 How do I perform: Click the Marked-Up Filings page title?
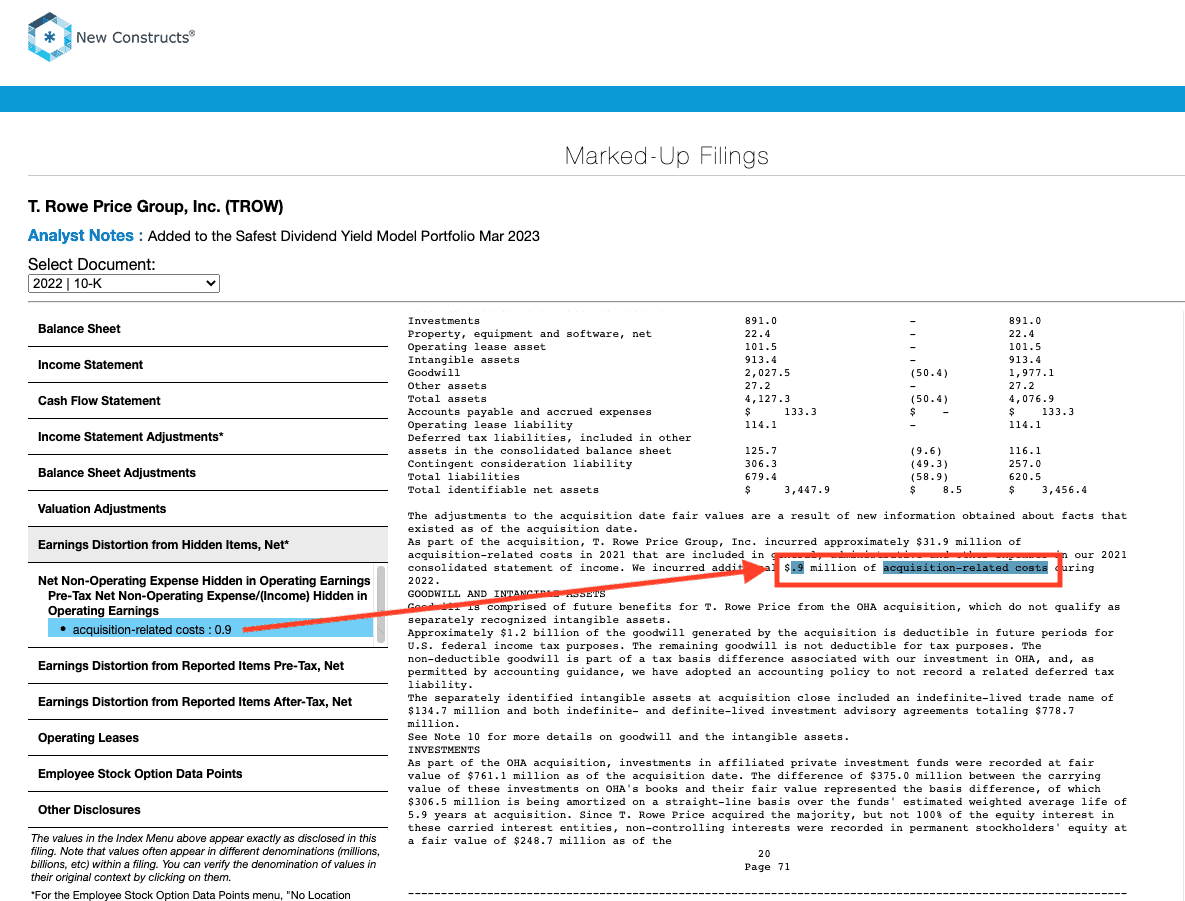667,156
